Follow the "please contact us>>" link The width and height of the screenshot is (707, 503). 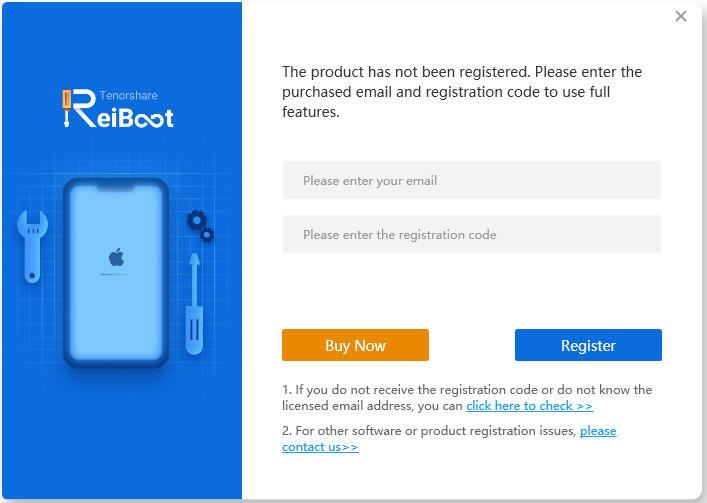click(x=598, y=431)
